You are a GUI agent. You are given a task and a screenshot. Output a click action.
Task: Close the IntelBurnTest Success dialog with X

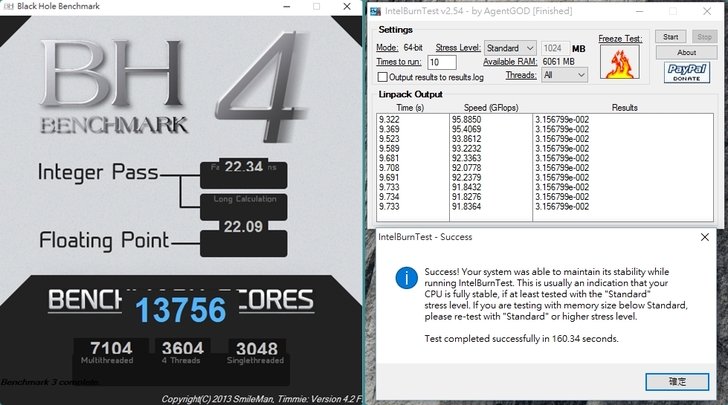click(706, 238)
